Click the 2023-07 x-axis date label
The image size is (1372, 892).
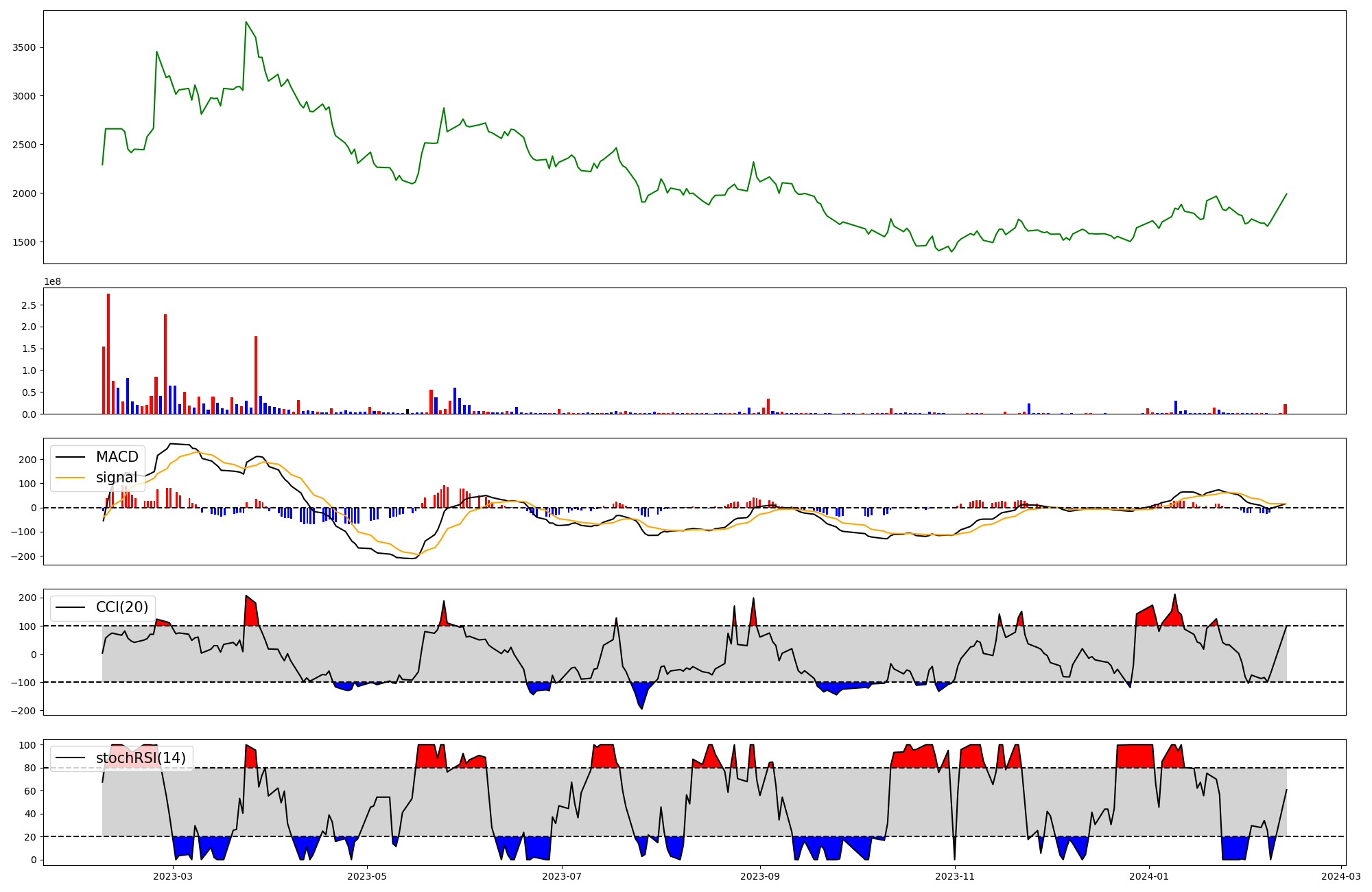coord(563,876)
